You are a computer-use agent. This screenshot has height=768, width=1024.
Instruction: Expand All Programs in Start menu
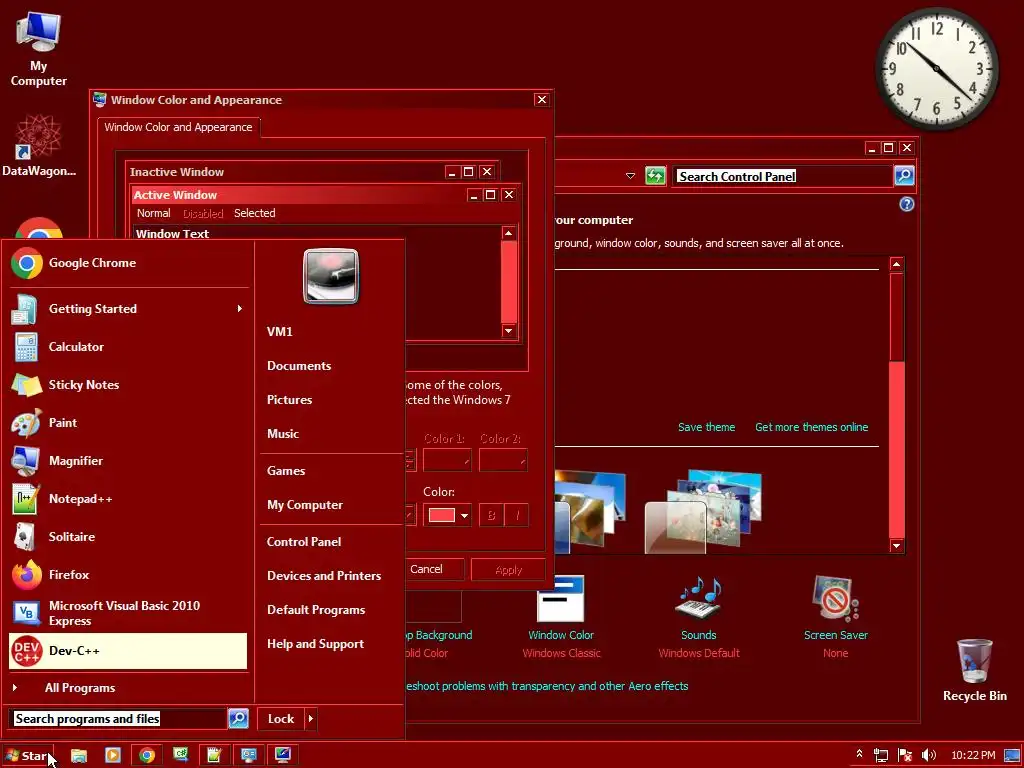tap(128, 688)
